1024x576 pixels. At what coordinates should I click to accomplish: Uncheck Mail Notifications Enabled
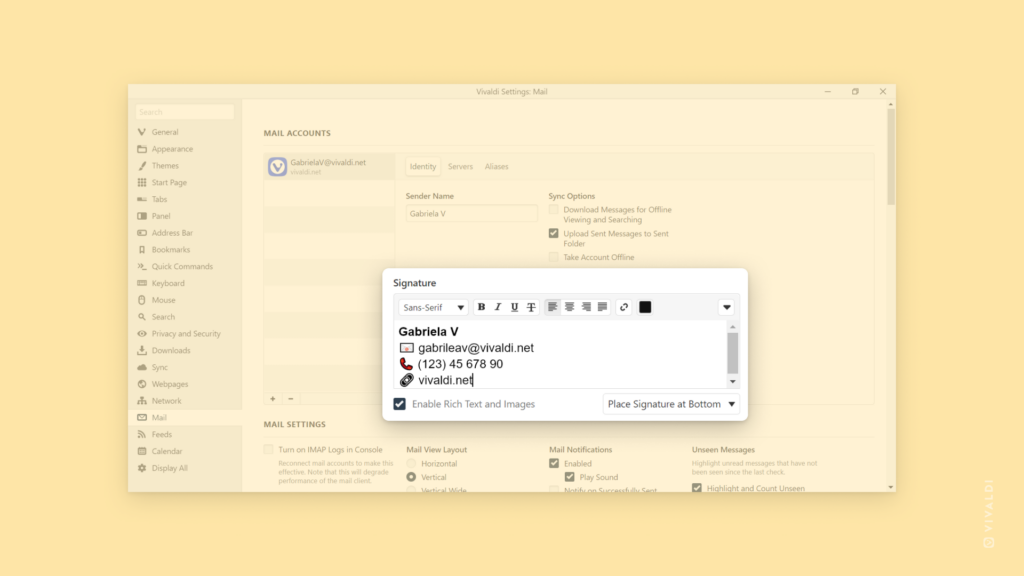[554, 463]
